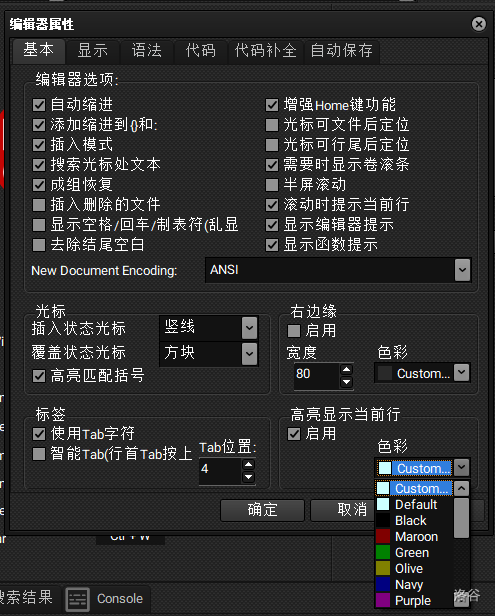
Task: Disable 高亮匹配括号 checkbox
Action: tap(39, 376)
